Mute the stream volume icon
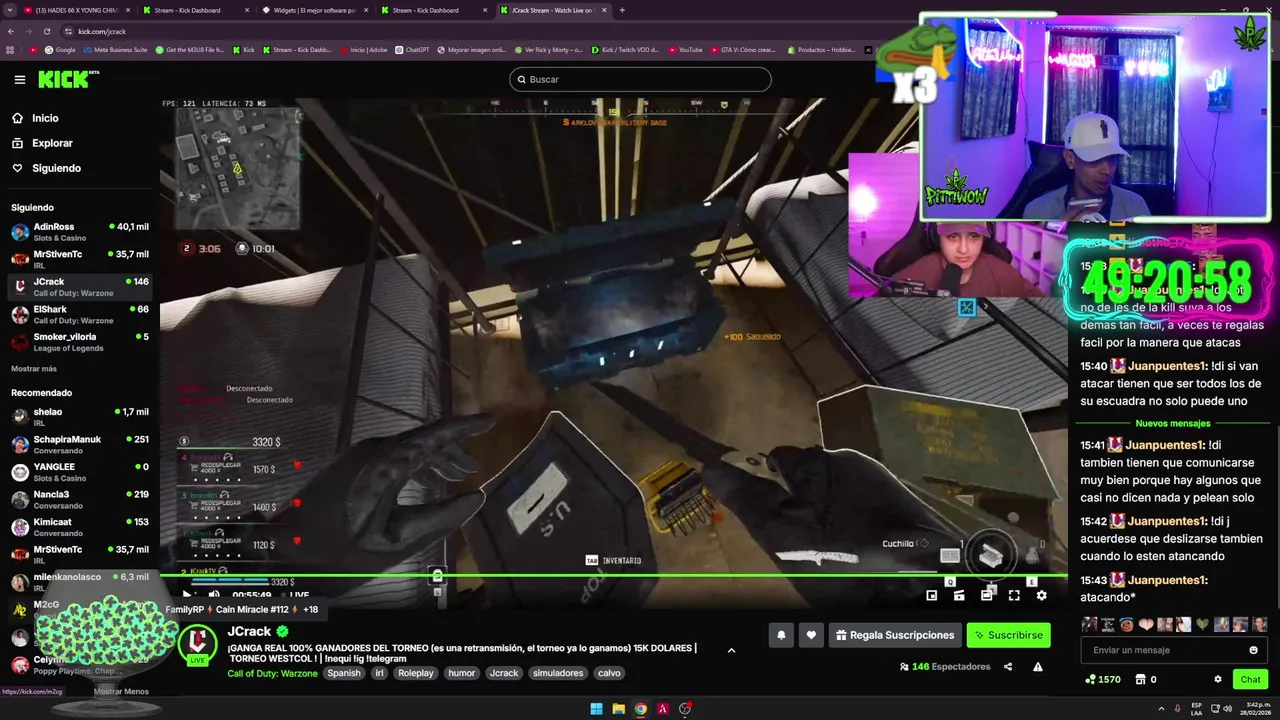1280x720 pixels. [213, 594]
